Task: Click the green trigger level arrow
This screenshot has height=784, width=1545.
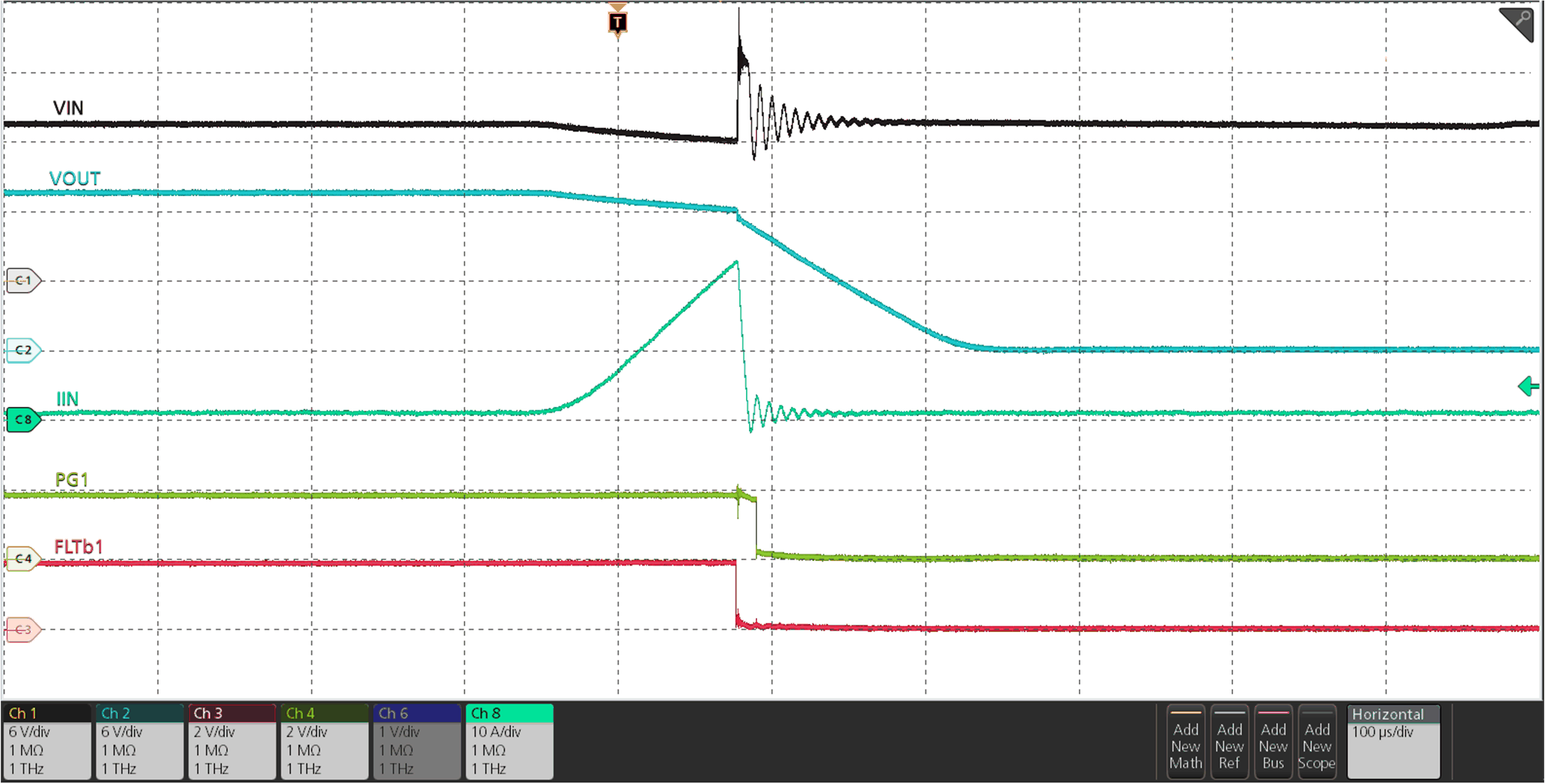Action: 1528,387
